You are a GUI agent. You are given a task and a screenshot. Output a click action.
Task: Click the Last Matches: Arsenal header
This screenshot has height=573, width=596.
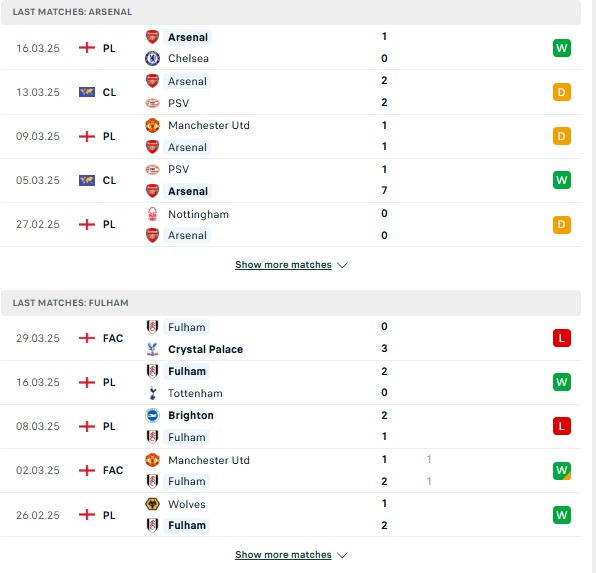pos(291,12)
